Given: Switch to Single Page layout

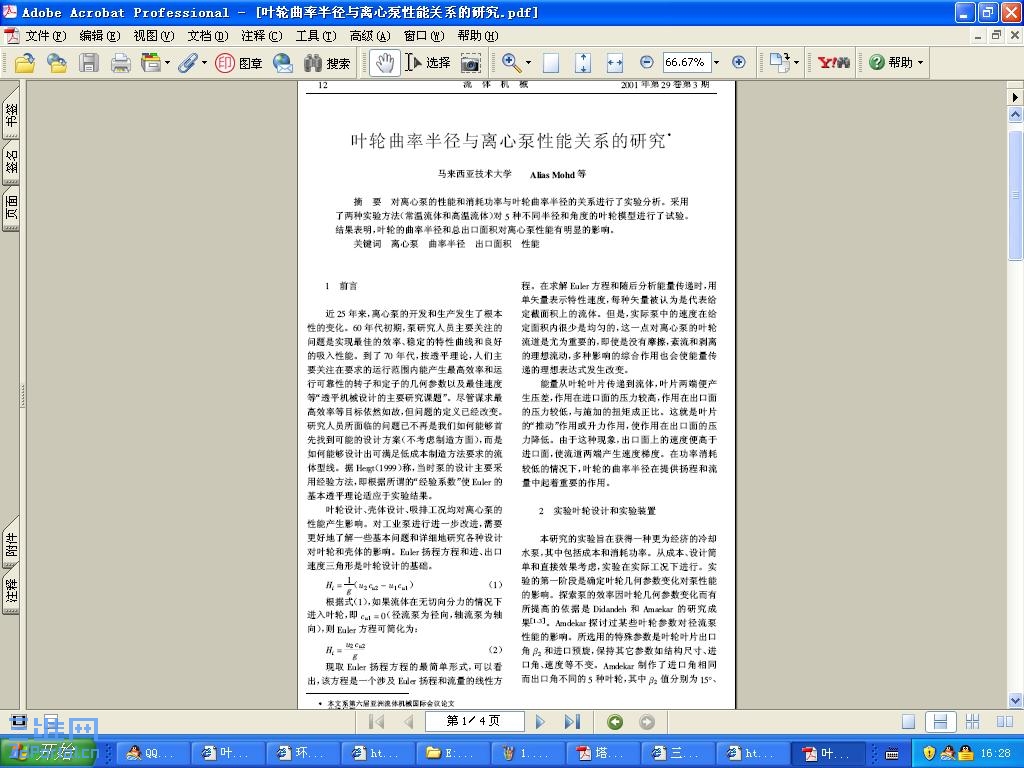Looking at the screenshot, I should pyautogui.click(x=908, y=722).
